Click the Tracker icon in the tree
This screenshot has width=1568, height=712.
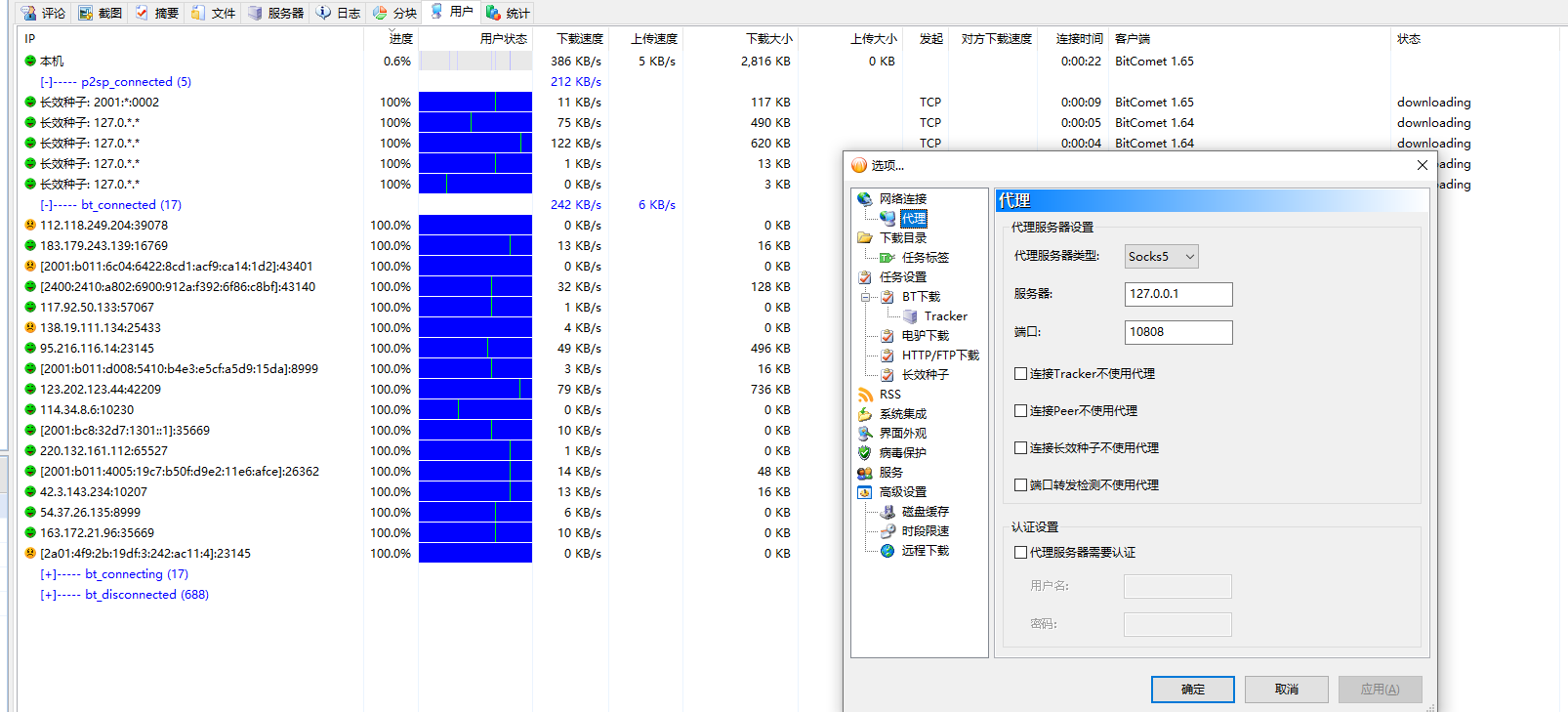pos(910,316)
